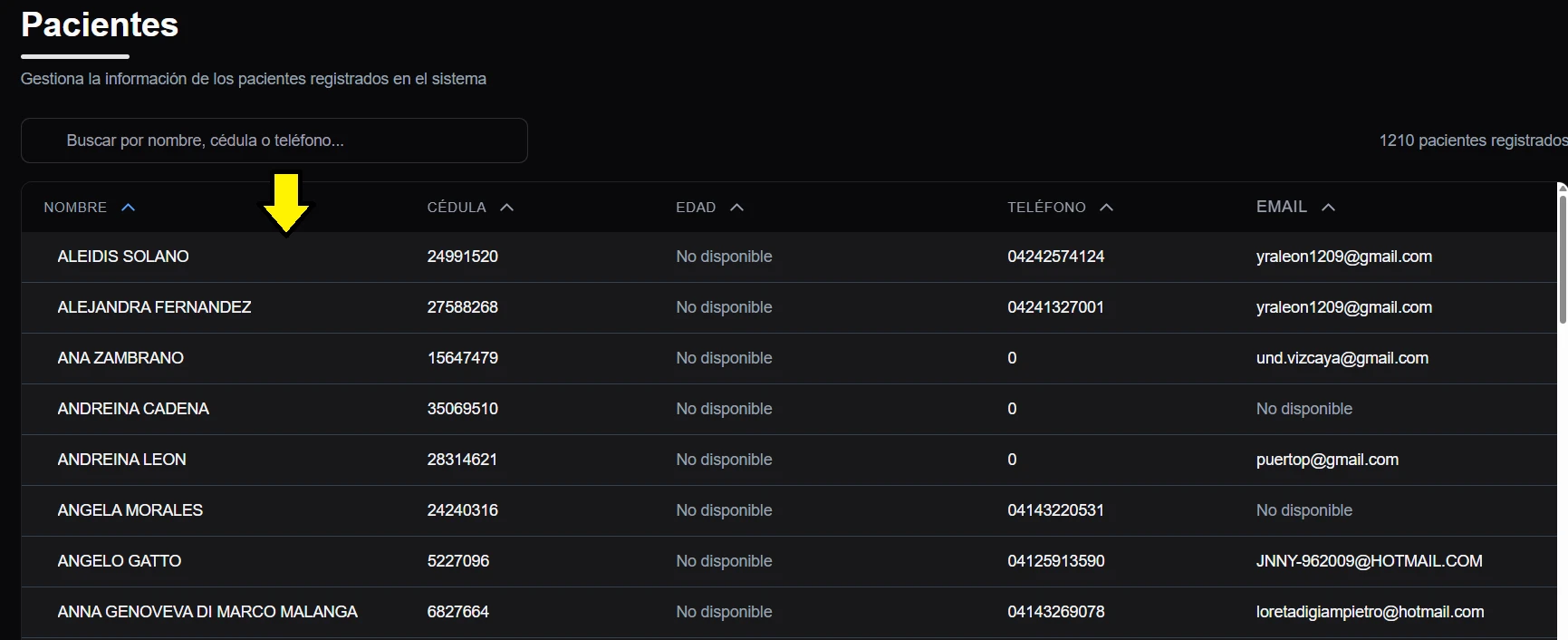Screen dimensions: 1568x640
Task: Focus the patient search input field
Action: tap(274, 141)
